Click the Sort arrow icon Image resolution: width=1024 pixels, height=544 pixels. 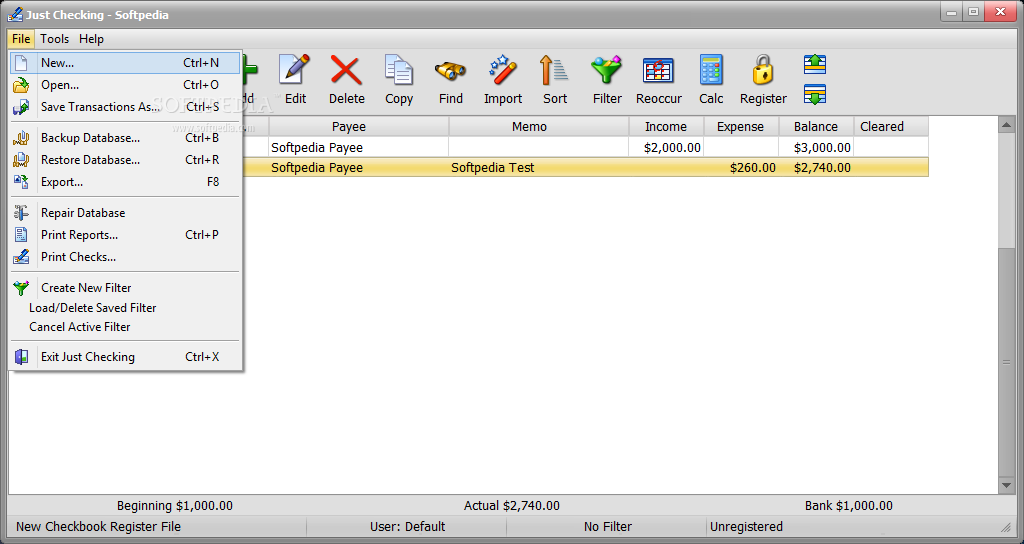tap(554, 70)
